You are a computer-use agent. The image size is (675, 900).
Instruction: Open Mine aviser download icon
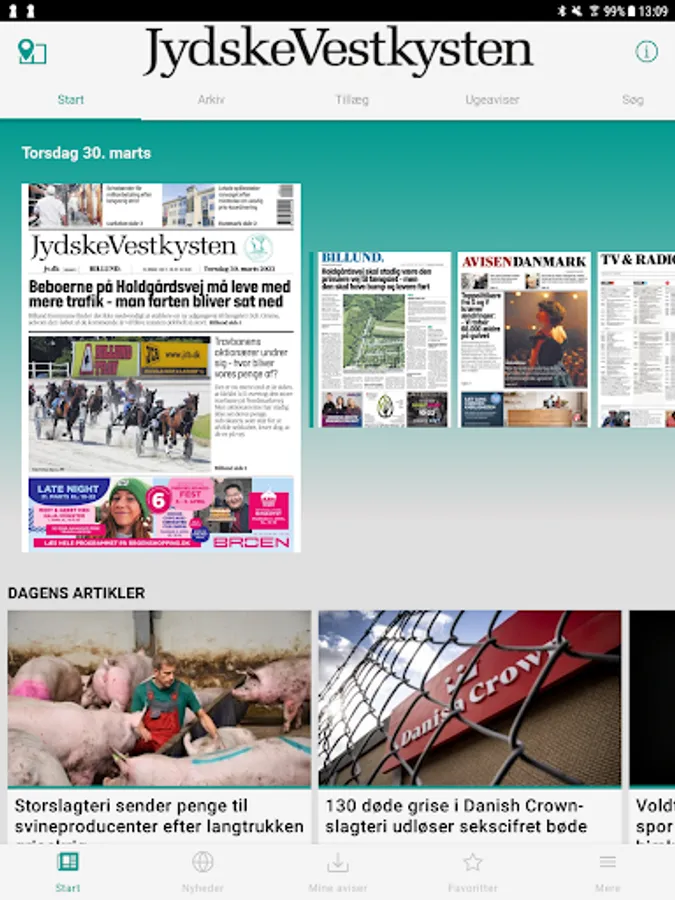pos(338,862)
